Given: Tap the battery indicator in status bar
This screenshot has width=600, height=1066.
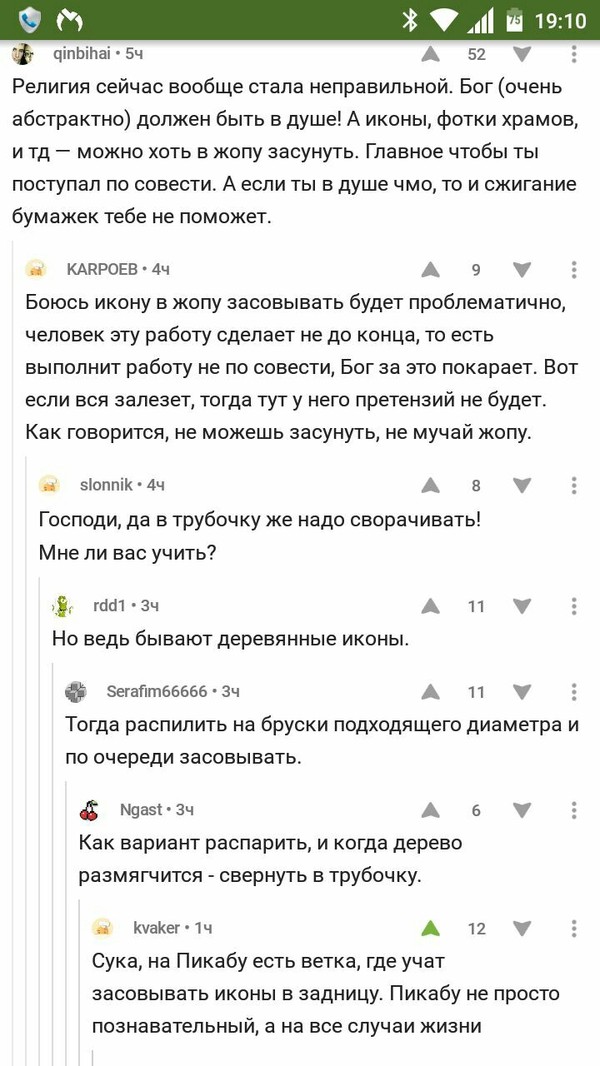Looking at the screenshot, I should (515, 19).
